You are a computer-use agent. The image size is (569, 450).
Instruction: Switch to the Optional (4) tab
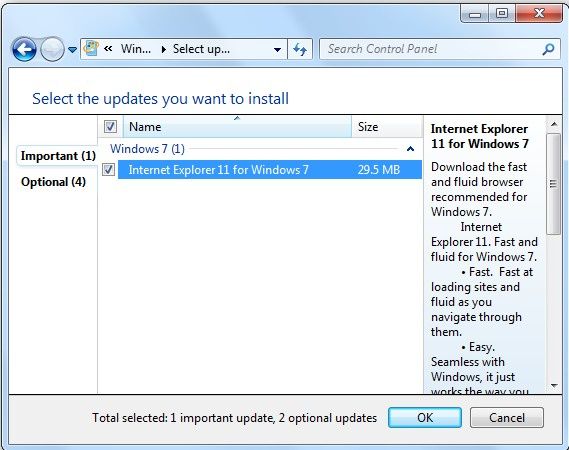(x=54, y=182)
